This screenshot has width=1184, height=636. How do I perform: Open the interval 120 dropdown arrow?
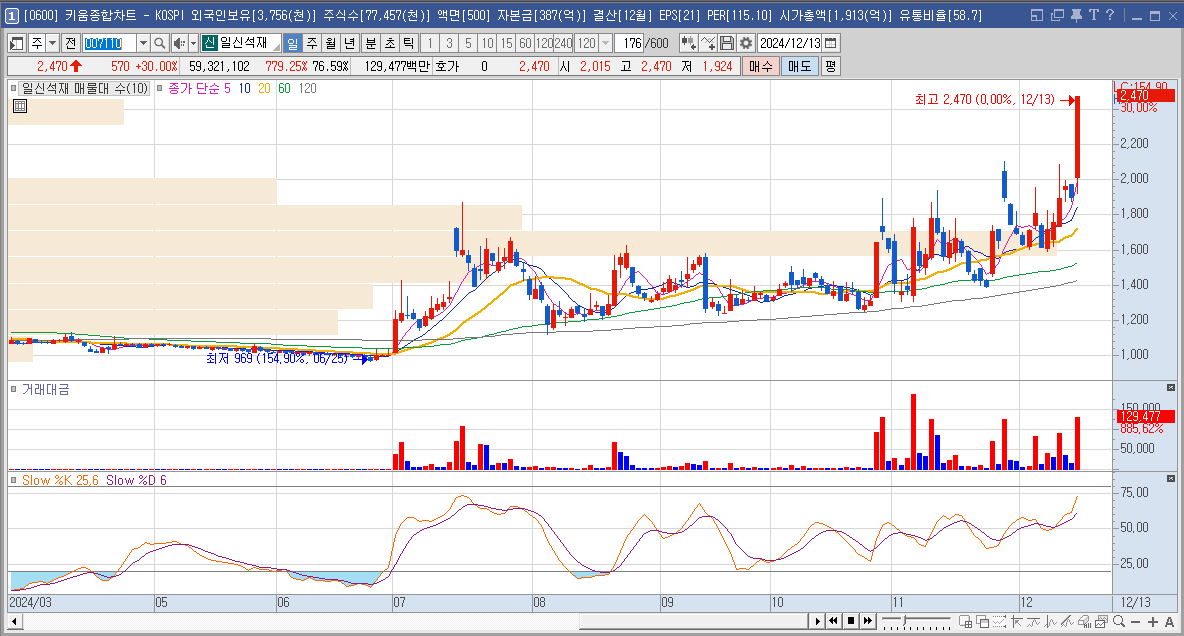[605, 44]
